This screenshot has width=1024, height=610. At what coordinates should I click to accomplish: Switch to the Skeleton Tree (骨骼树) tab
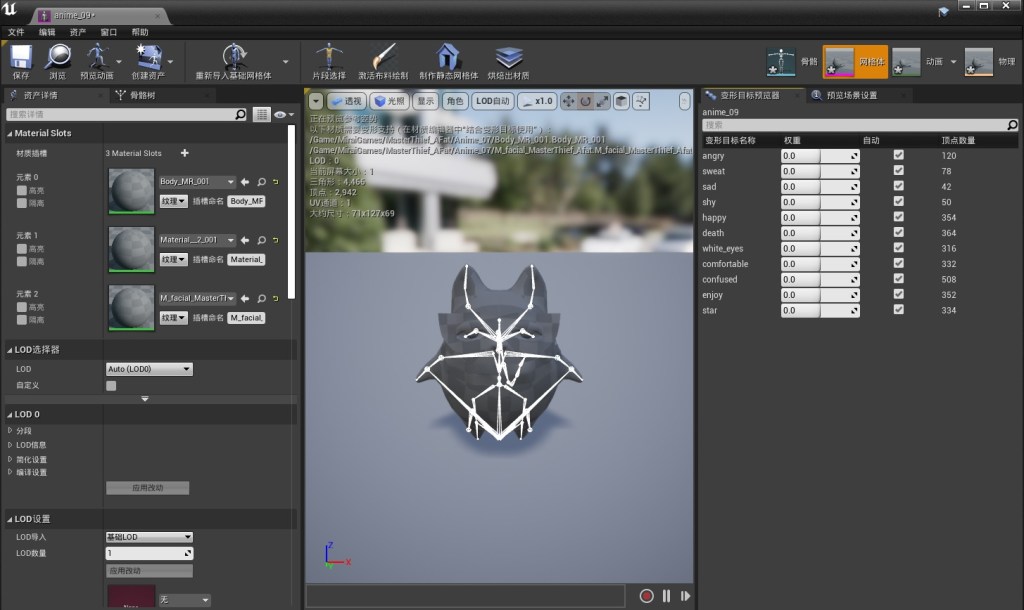[140, 96]
